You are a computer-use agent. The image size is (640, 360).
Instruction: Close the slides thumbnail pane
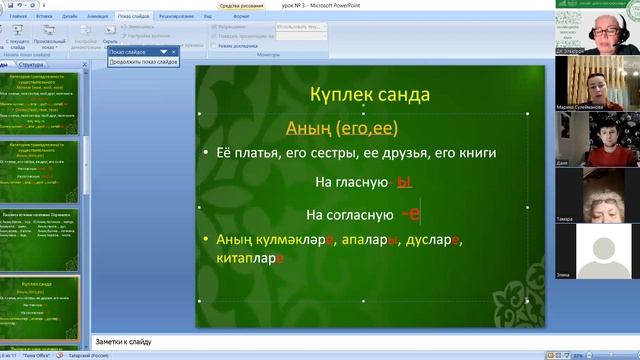point(84,64)
